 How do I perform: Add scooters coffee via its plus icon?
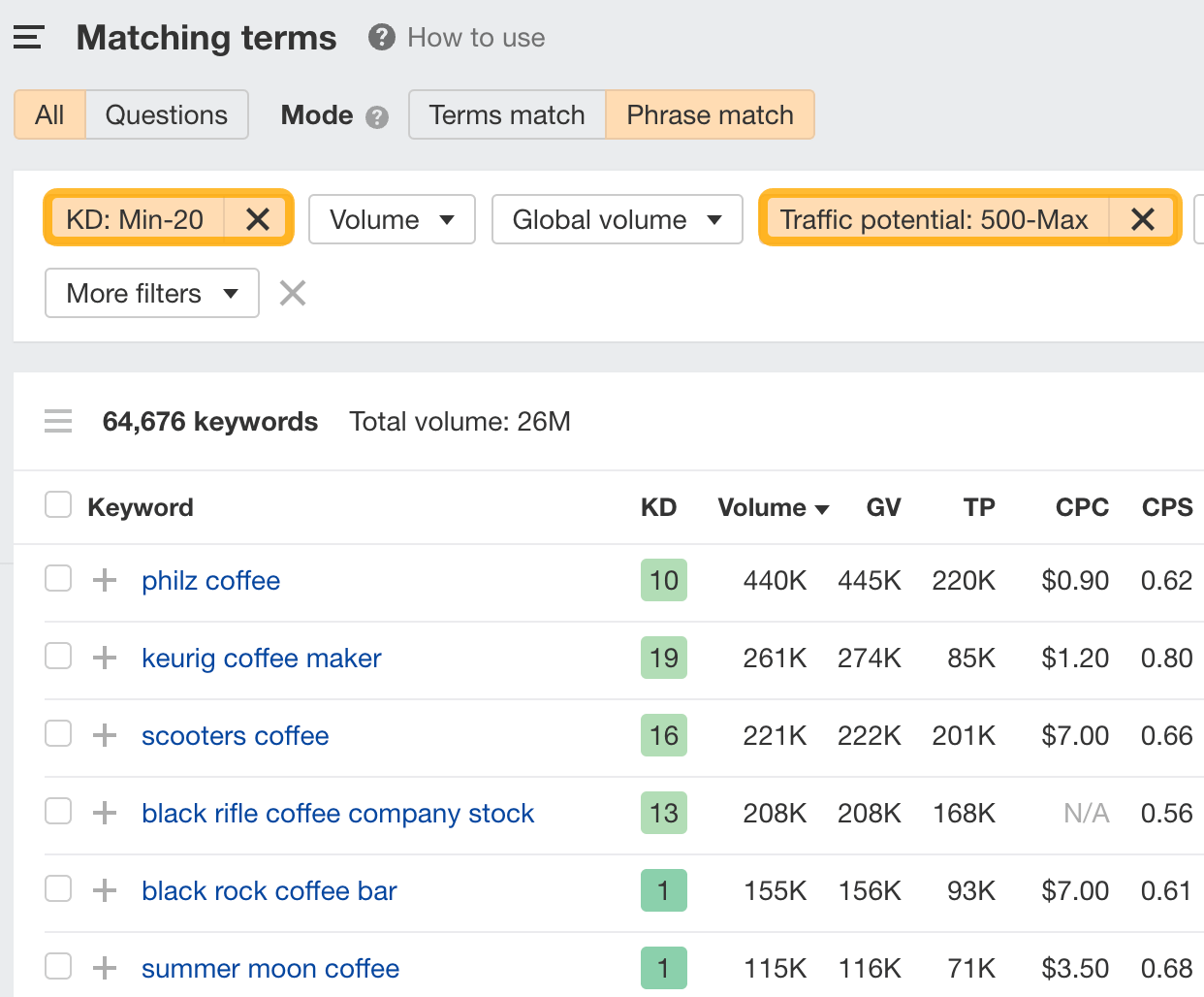pos(103,734)
